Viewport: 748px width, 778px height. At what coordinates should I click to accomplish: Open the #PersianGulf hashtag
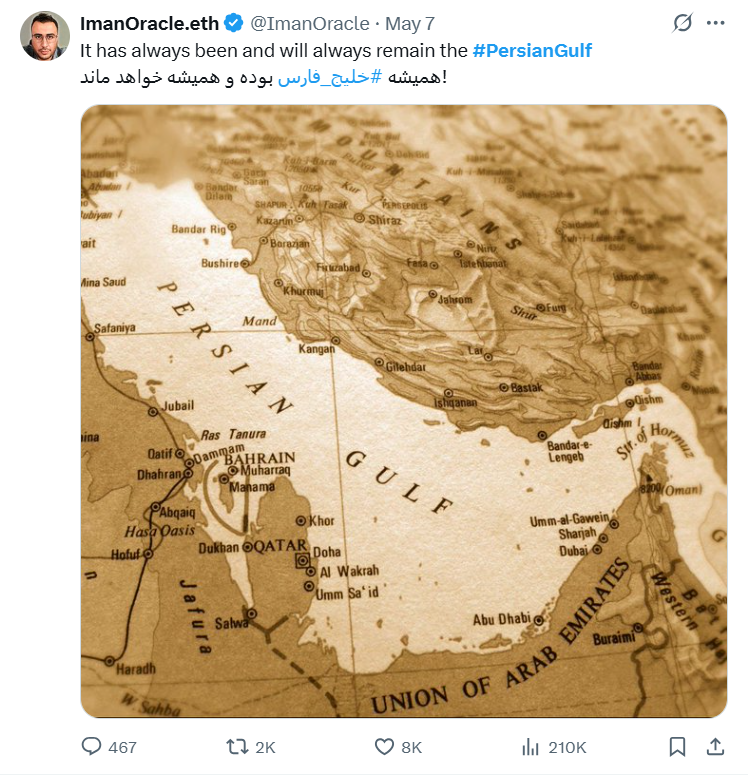[538, 50]
